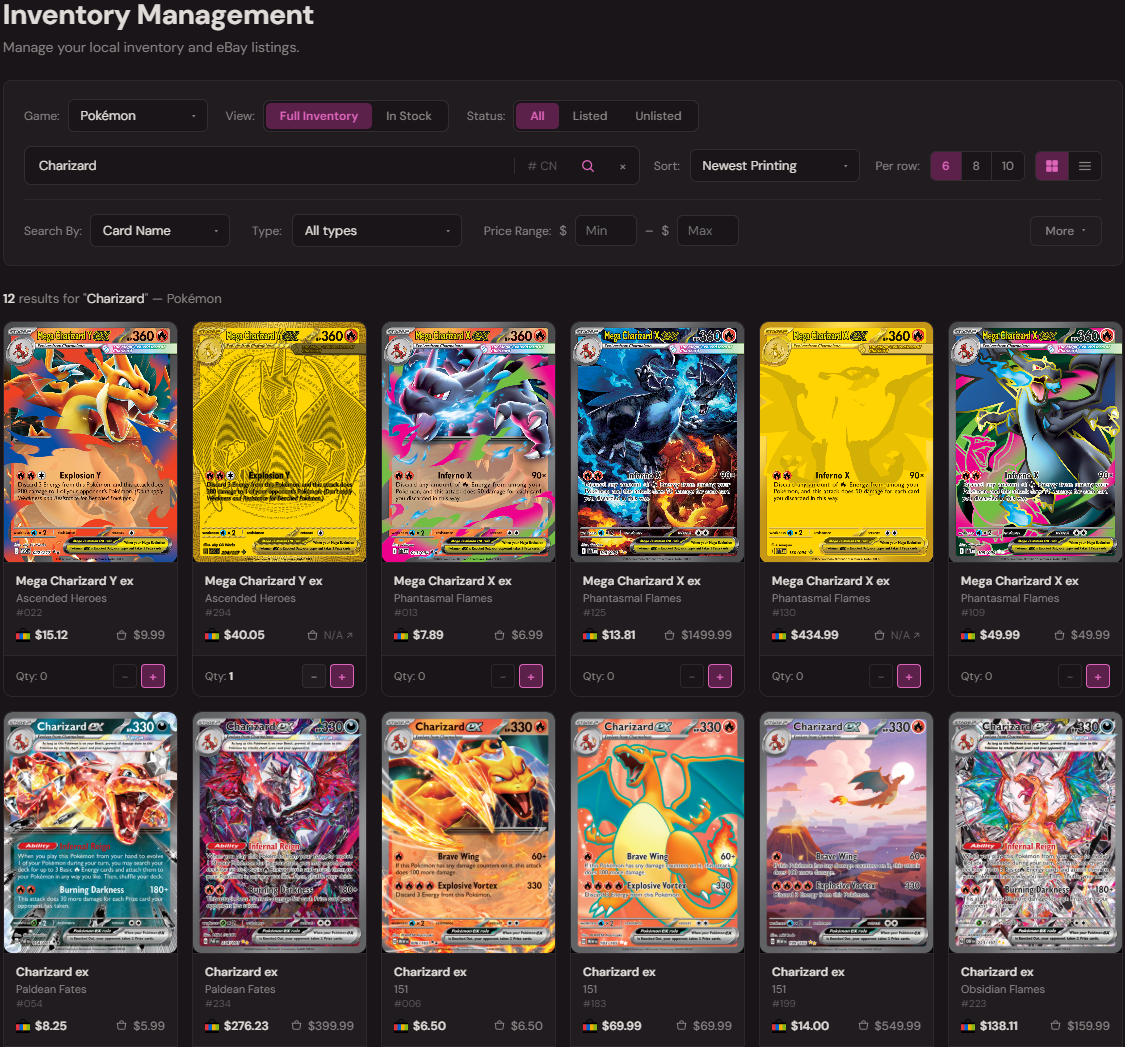This screenshot has width=1125, height=1047.
Task: Open N/A listing link for Mega Charizard X #130
Action: [x=905, y=635]
